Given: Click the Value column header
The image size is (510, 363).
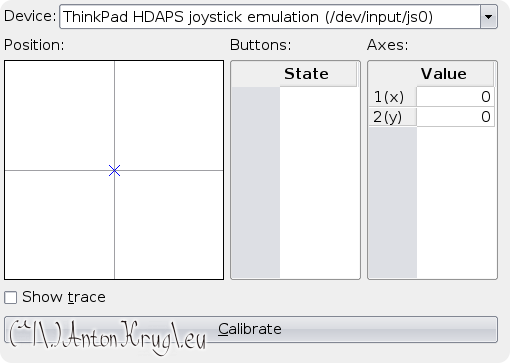Looking at the screenshot, I should click(x=443, y=74).
